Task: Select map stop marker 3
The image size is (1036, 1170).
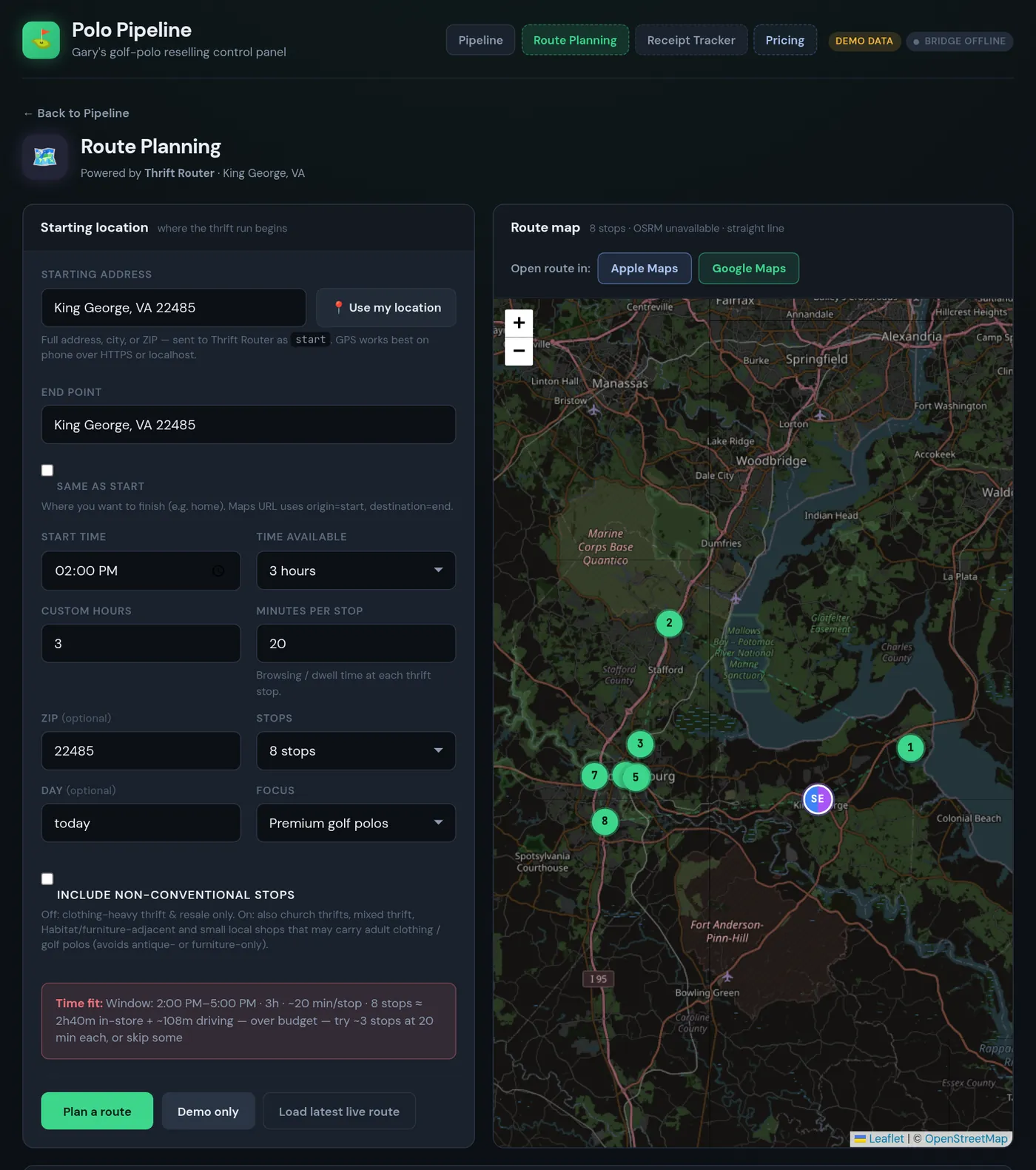Action: (x=640, y=744)
